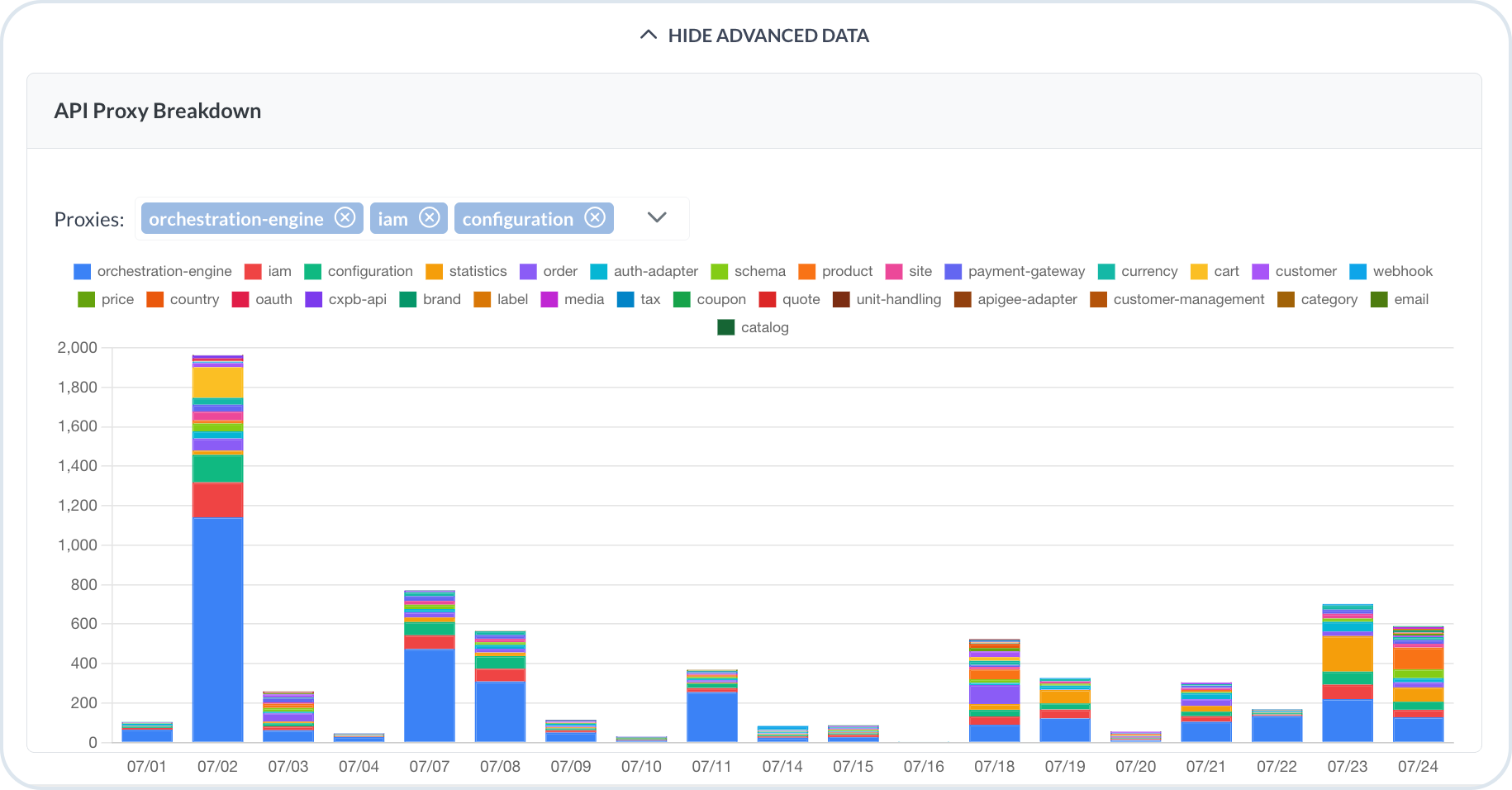This screenshot has height=790, width=1512.
Task: Click the cart yellow legend swatch
Action: (1199, 271)
